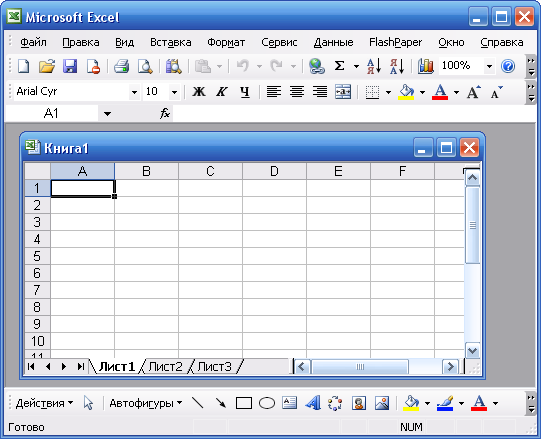
Task: Insert a diagram or org chart
Action: pyautogui.click(x=335, y=403)
